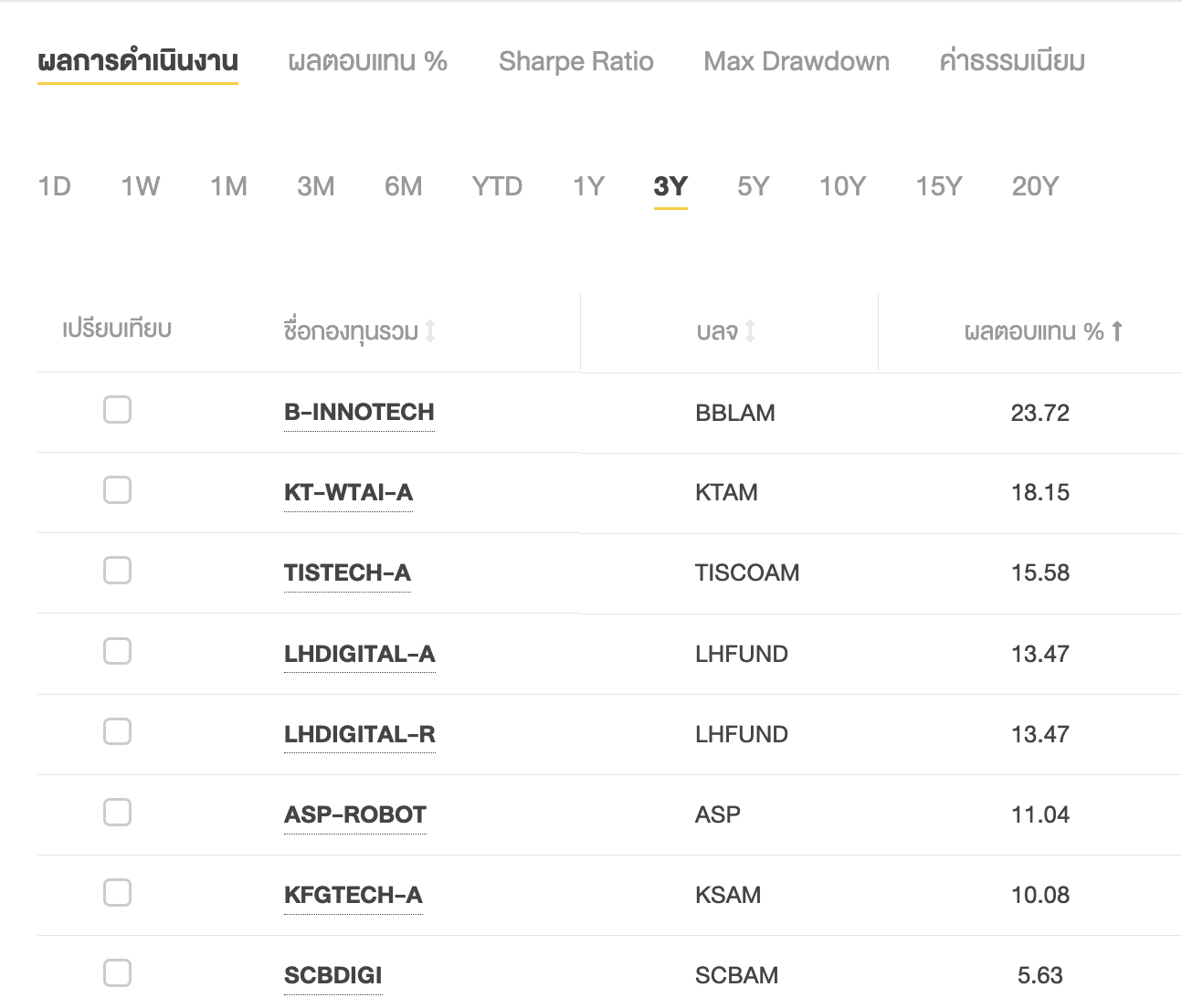
Task: Select the ผลตอบแทน % tab
Action: [367, 61]
